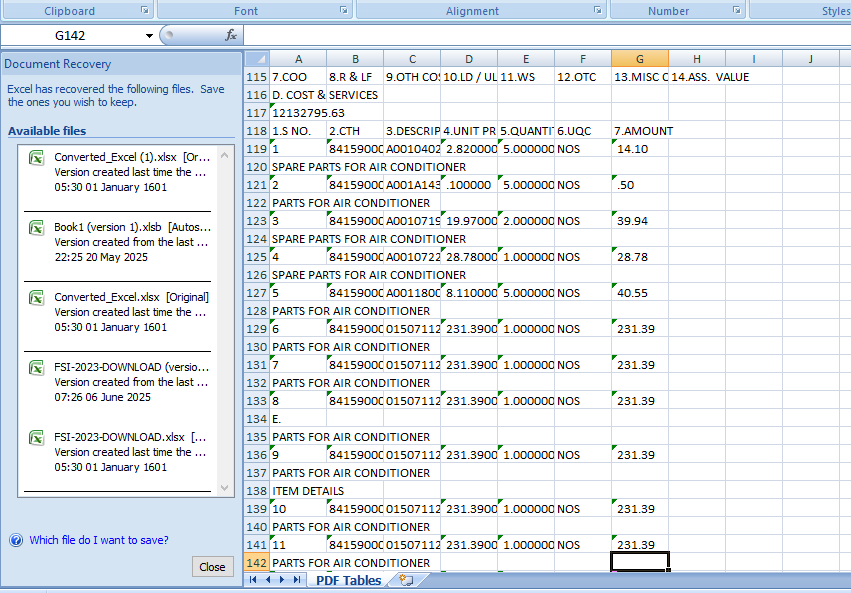Click the Insert Worksheet icon beside PDF Tables
The width and height of the screenshot is (851, 593).
[404, 580]
